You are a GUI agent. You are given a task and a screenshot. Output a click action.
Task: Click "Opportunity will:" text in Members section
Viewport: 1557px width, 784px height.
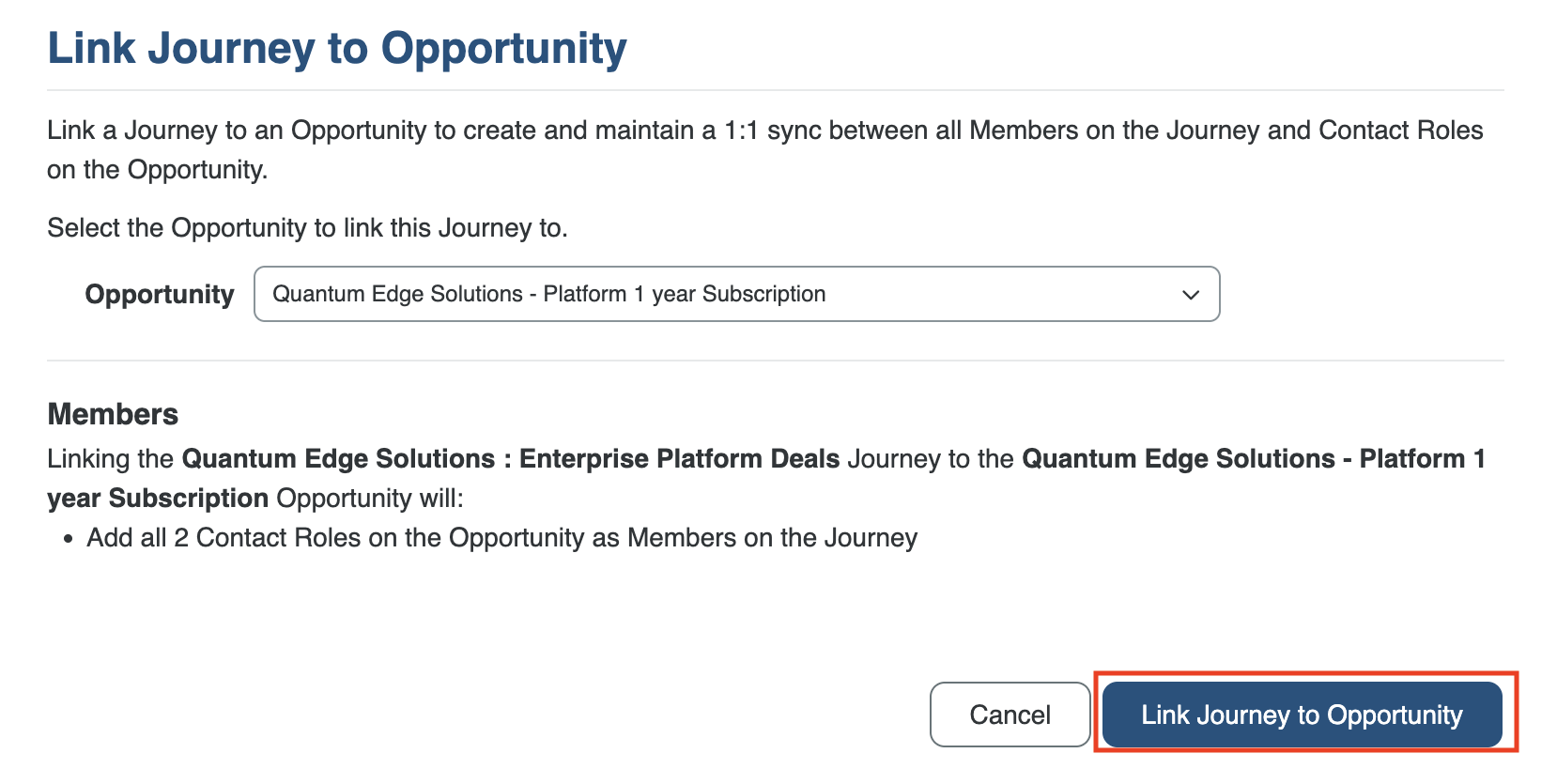(x=370, y=498)
